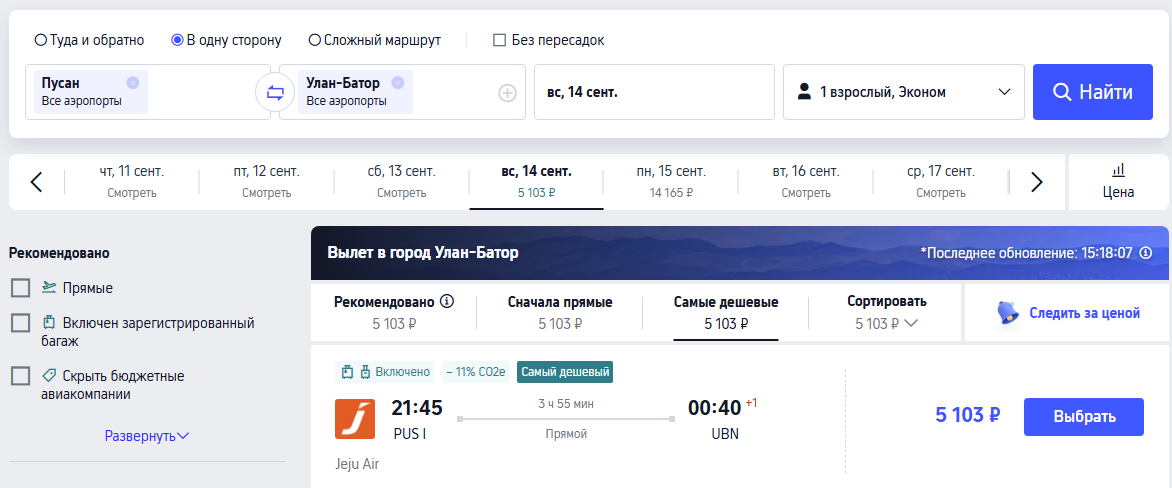
Task: Swap origin and destination cities icon
Action: click(275, 93)
